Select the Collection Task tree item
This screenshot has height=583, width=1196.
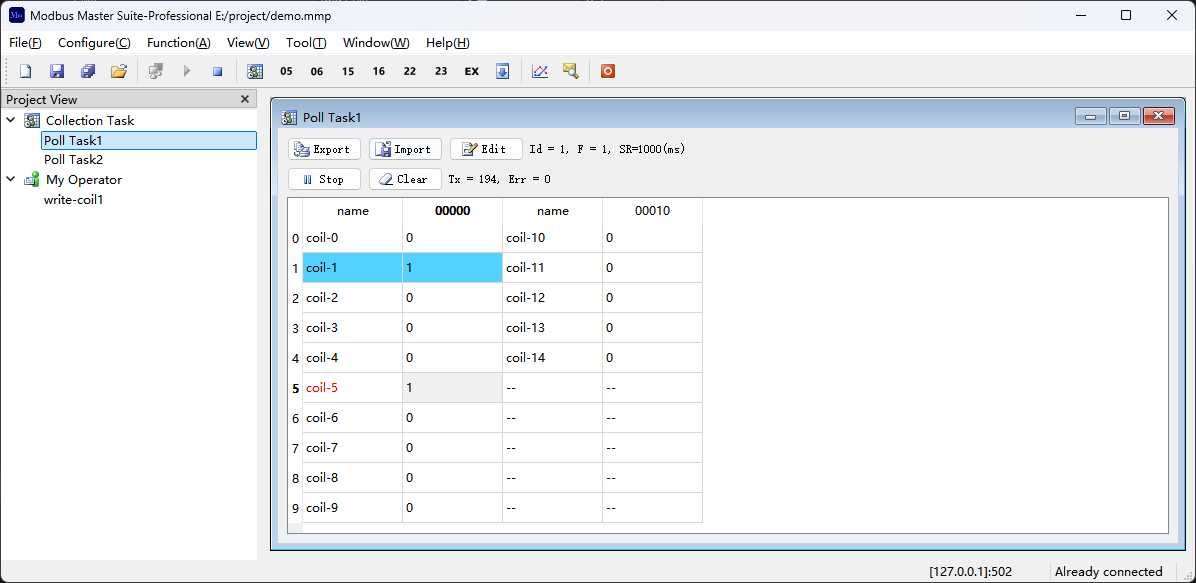[89, 120]
